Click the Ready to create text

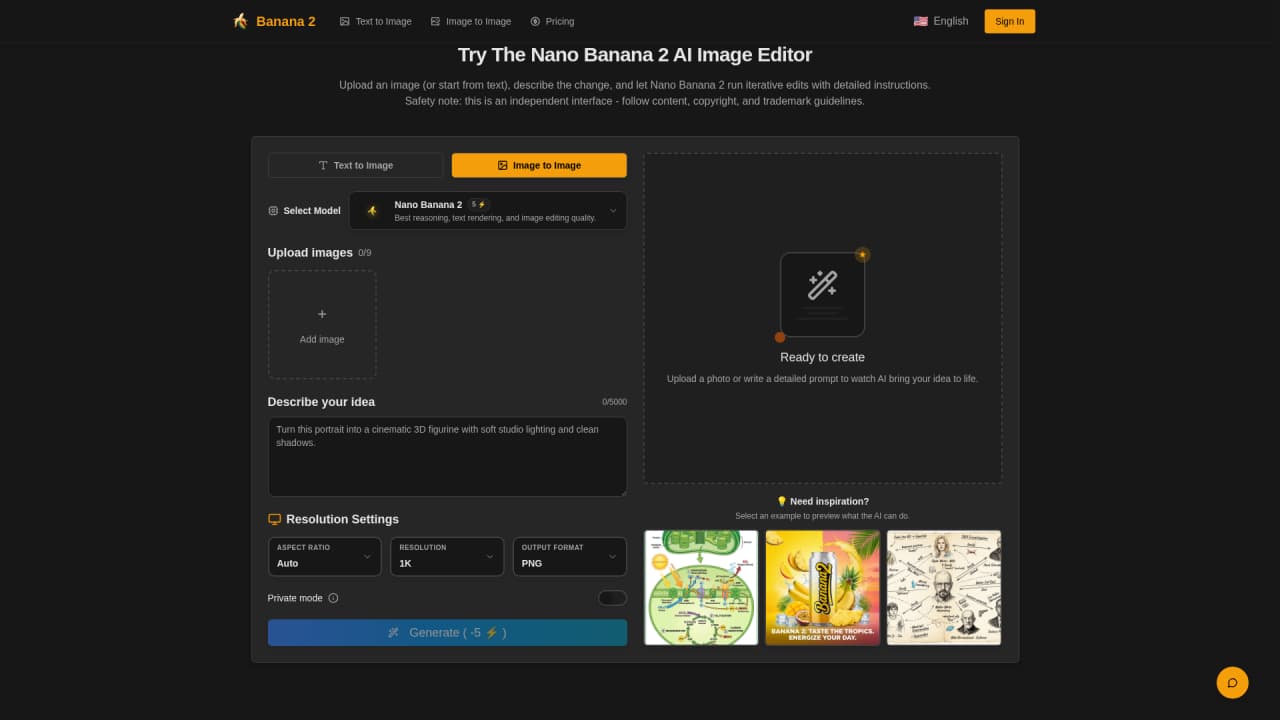pos(823,357)
